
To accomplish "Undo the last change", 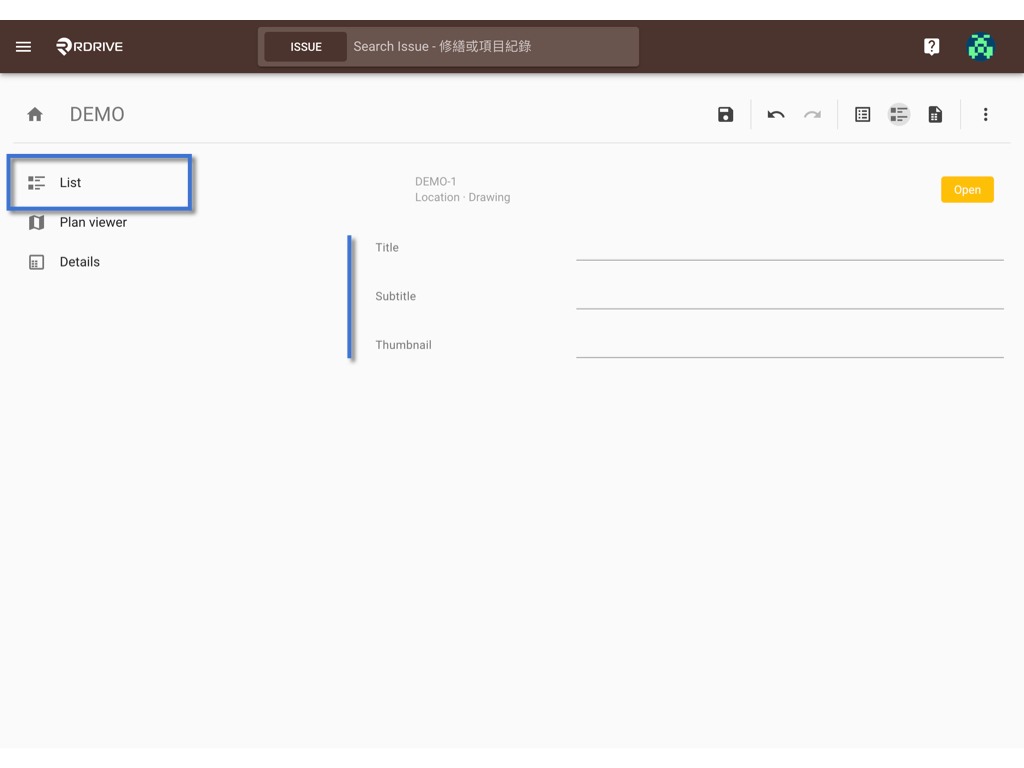I will (x=776, y=115).
